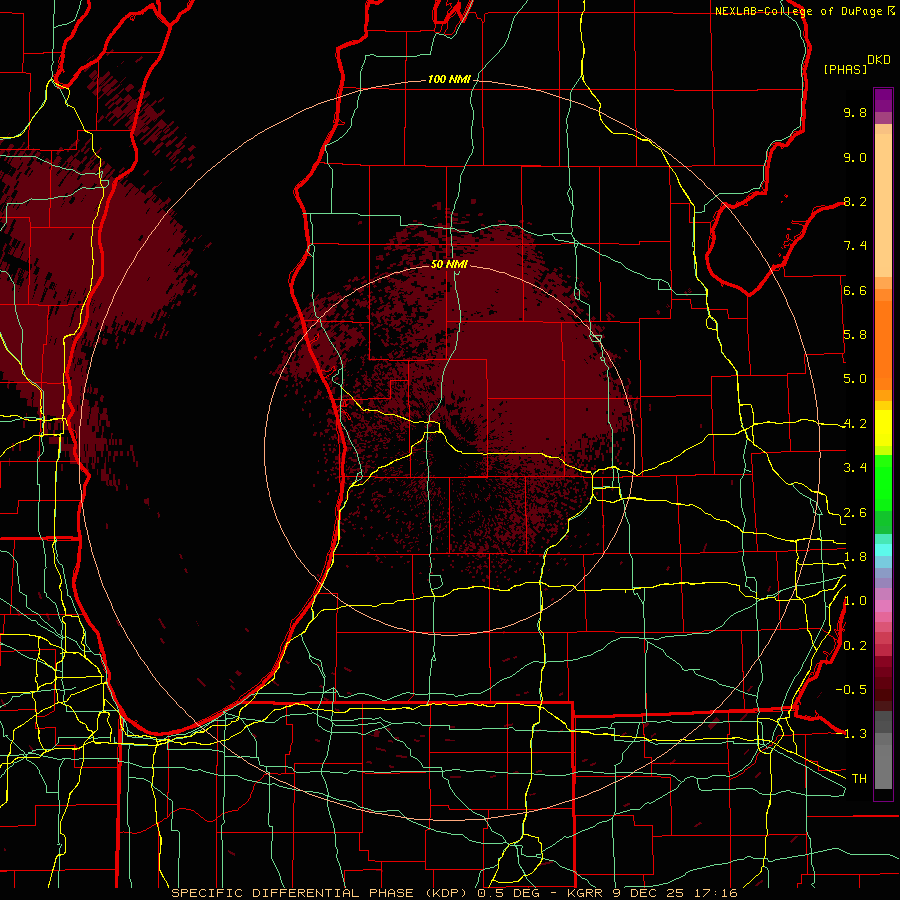Click the 9.8 value on the color scale

855,113
